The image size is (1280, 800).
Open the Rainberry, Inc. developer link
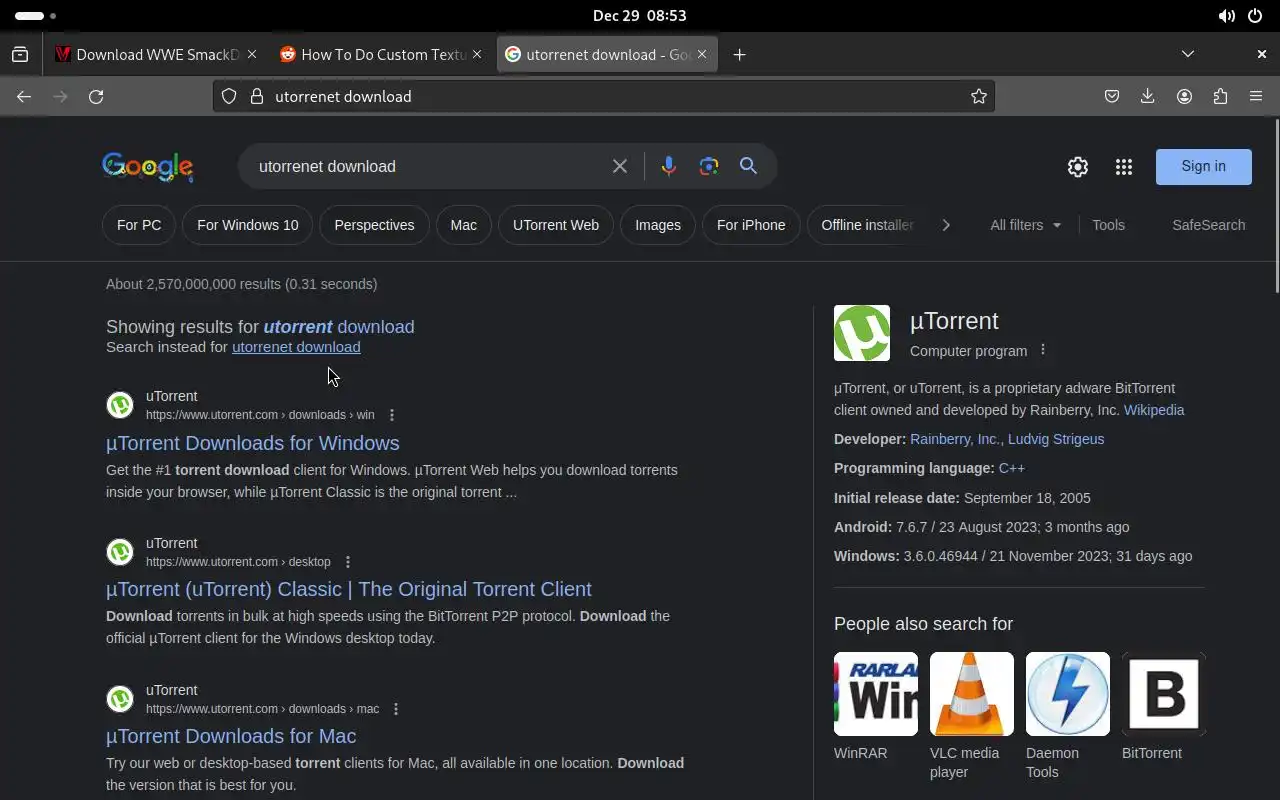point(955,439)
